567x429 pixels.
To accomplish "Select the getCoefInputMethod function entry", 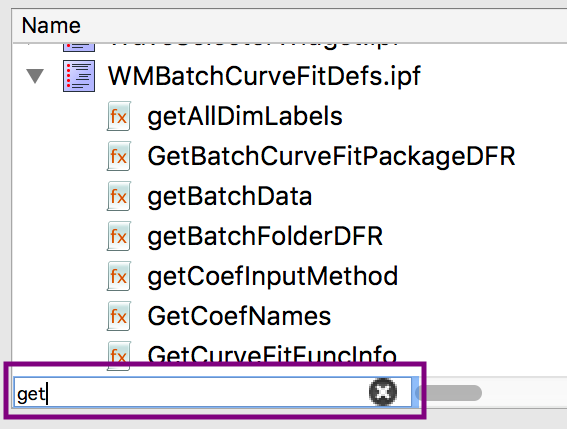I will (x=273, y=276).
